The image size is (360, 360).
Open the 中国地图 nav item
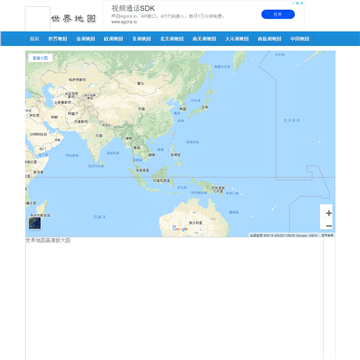tap(300, 39)
